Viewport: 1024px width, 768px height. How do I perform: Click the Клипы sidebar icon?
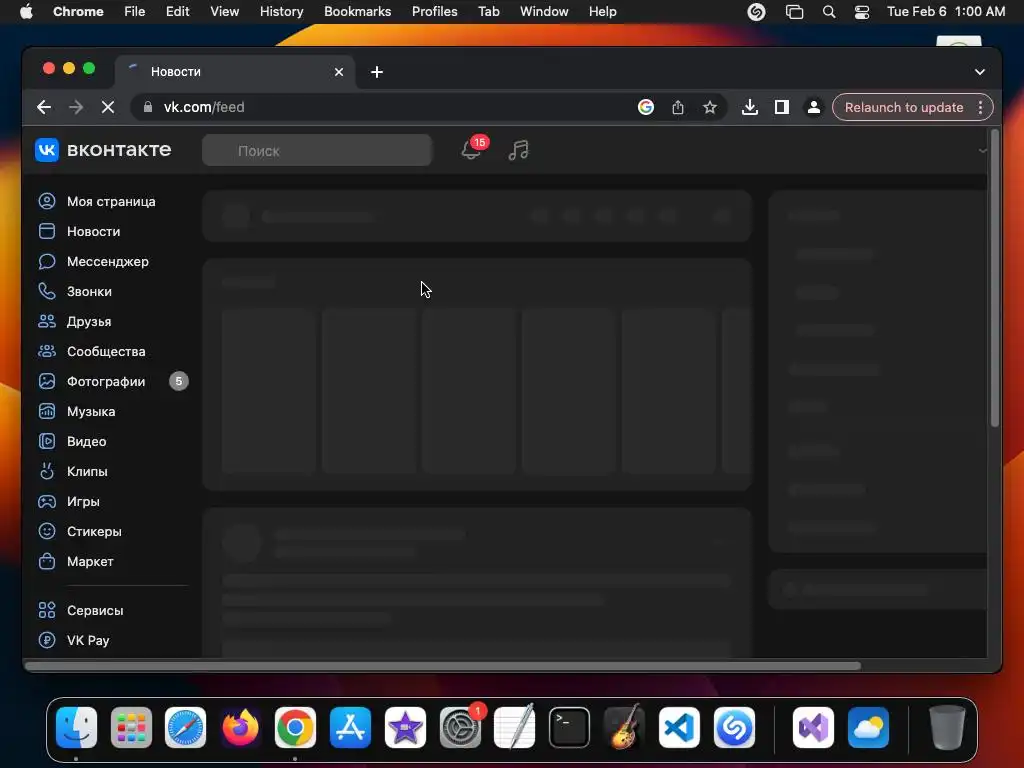pyautogui.click(x=47, y=472)
